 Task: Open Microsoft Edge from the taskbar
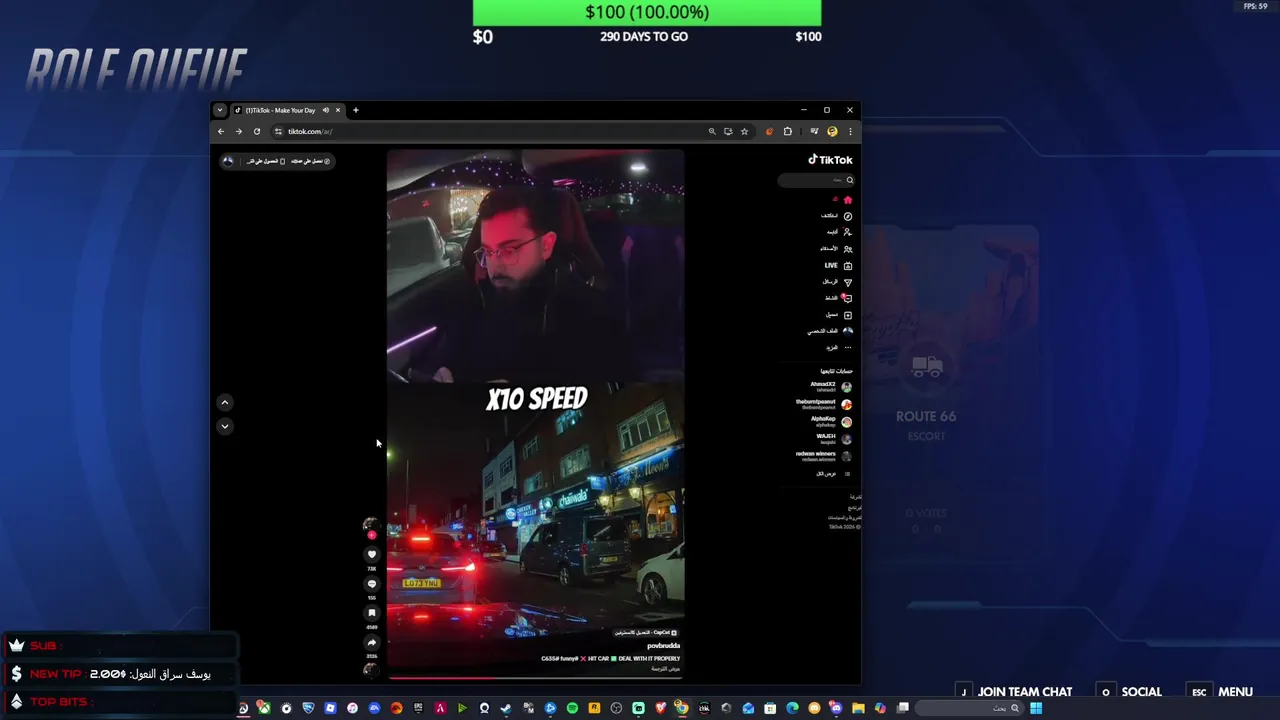(792, 708)
